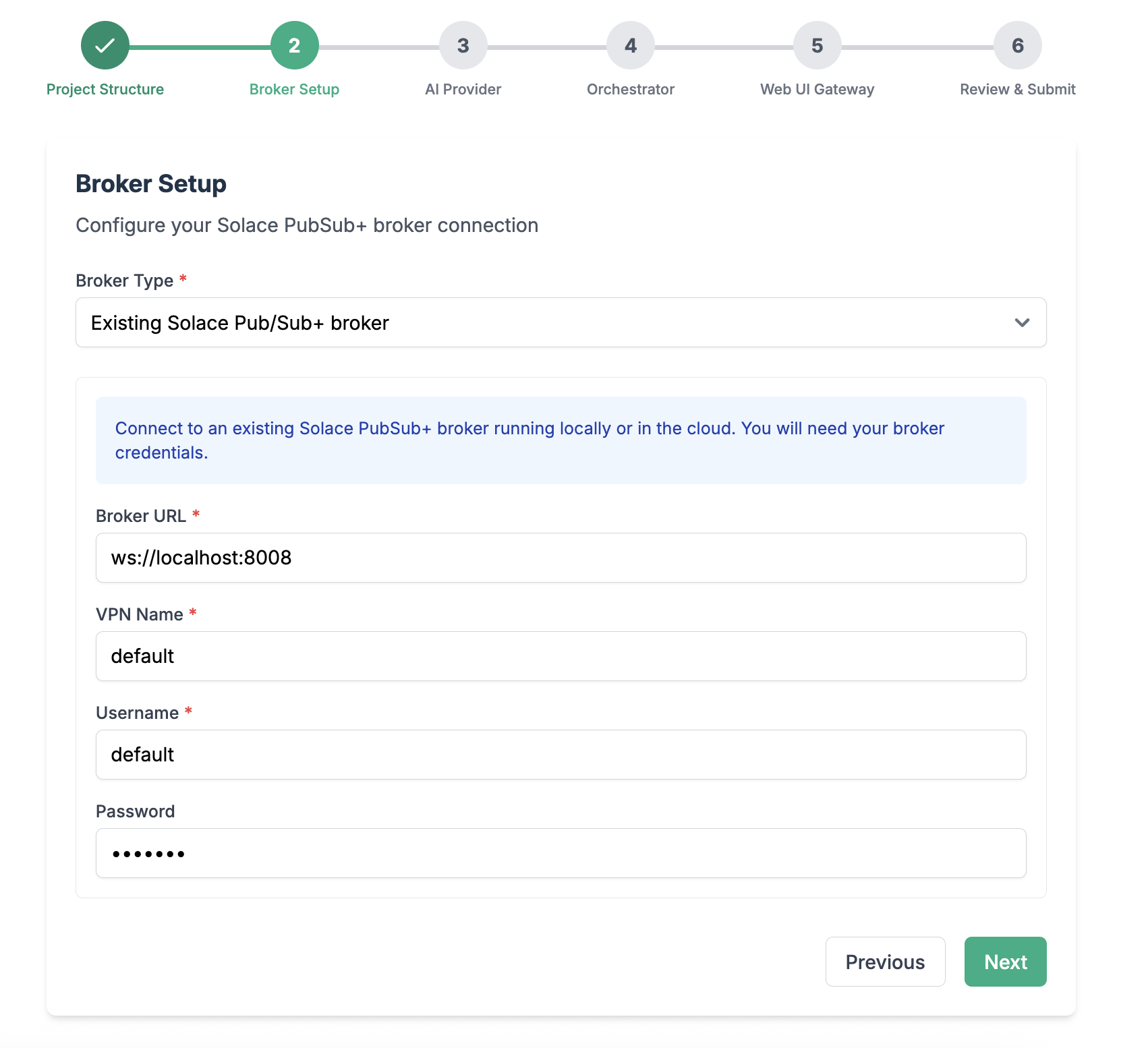The height and width of the screenshot is (1048, 1148).
Task: Select step 5 Web UI Gateway circle
Action: 817,45
